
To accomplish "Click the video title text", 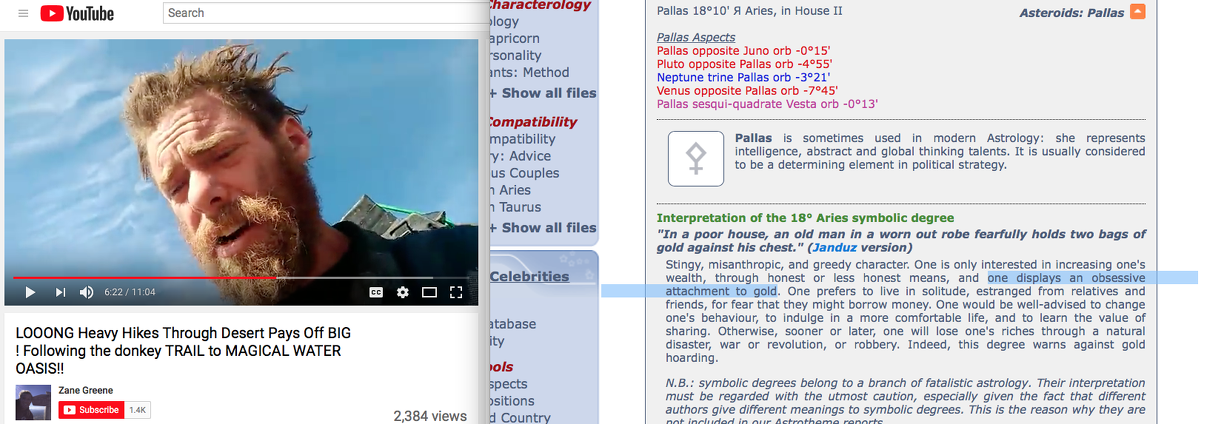I will [x=183, y=352].
